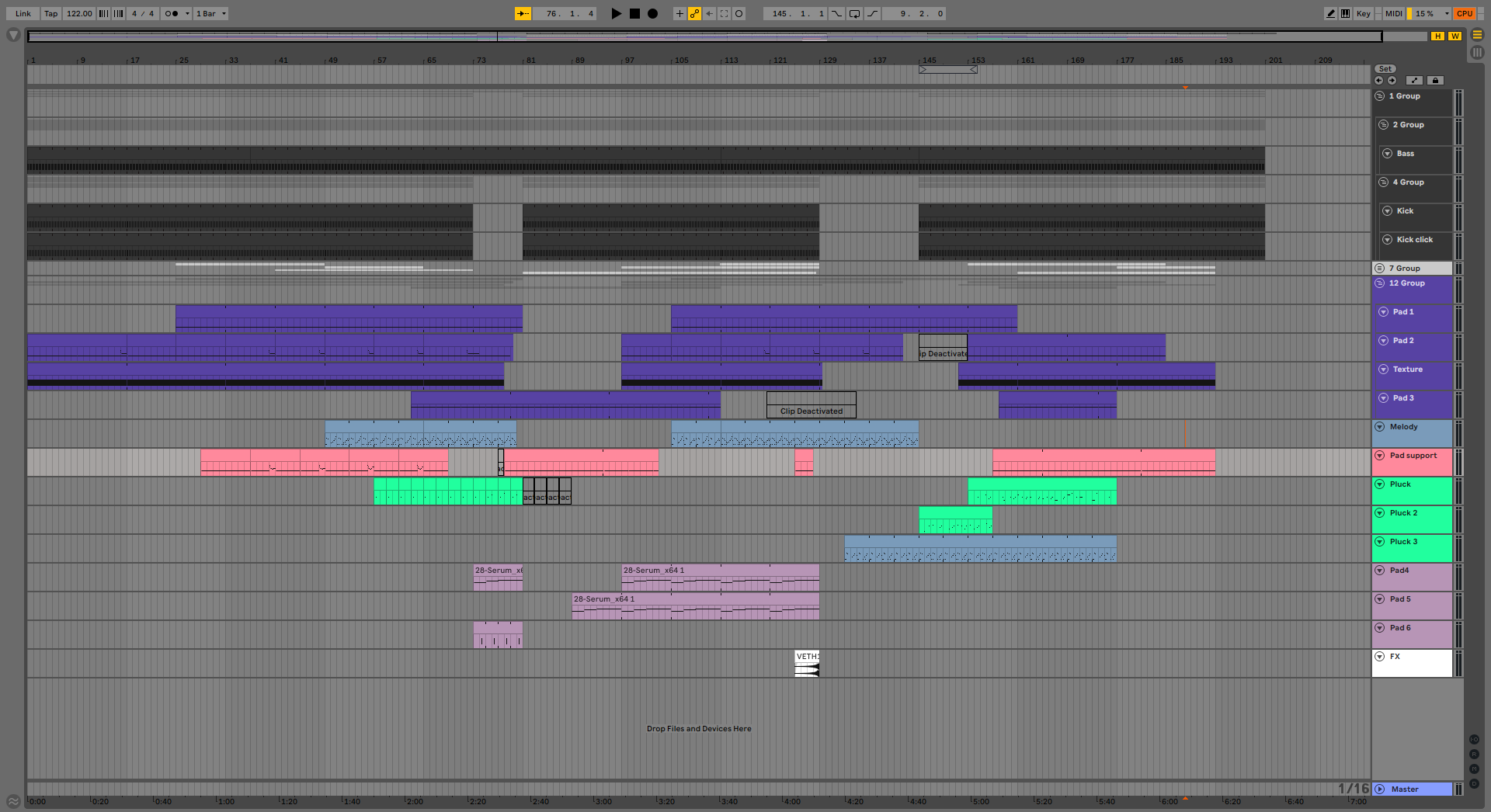Viewport: 1491px width, 812px height.
Task: Toggle the W optimize width button
Action: 1455,36
